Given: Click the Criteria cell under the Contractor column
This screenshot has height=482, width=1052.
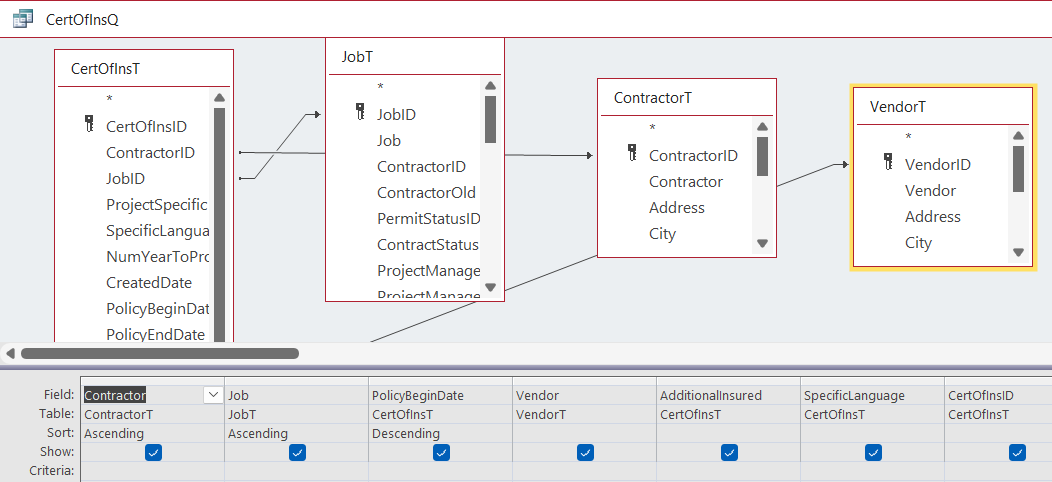Looking at the screenshot, I should pos(152,471).
